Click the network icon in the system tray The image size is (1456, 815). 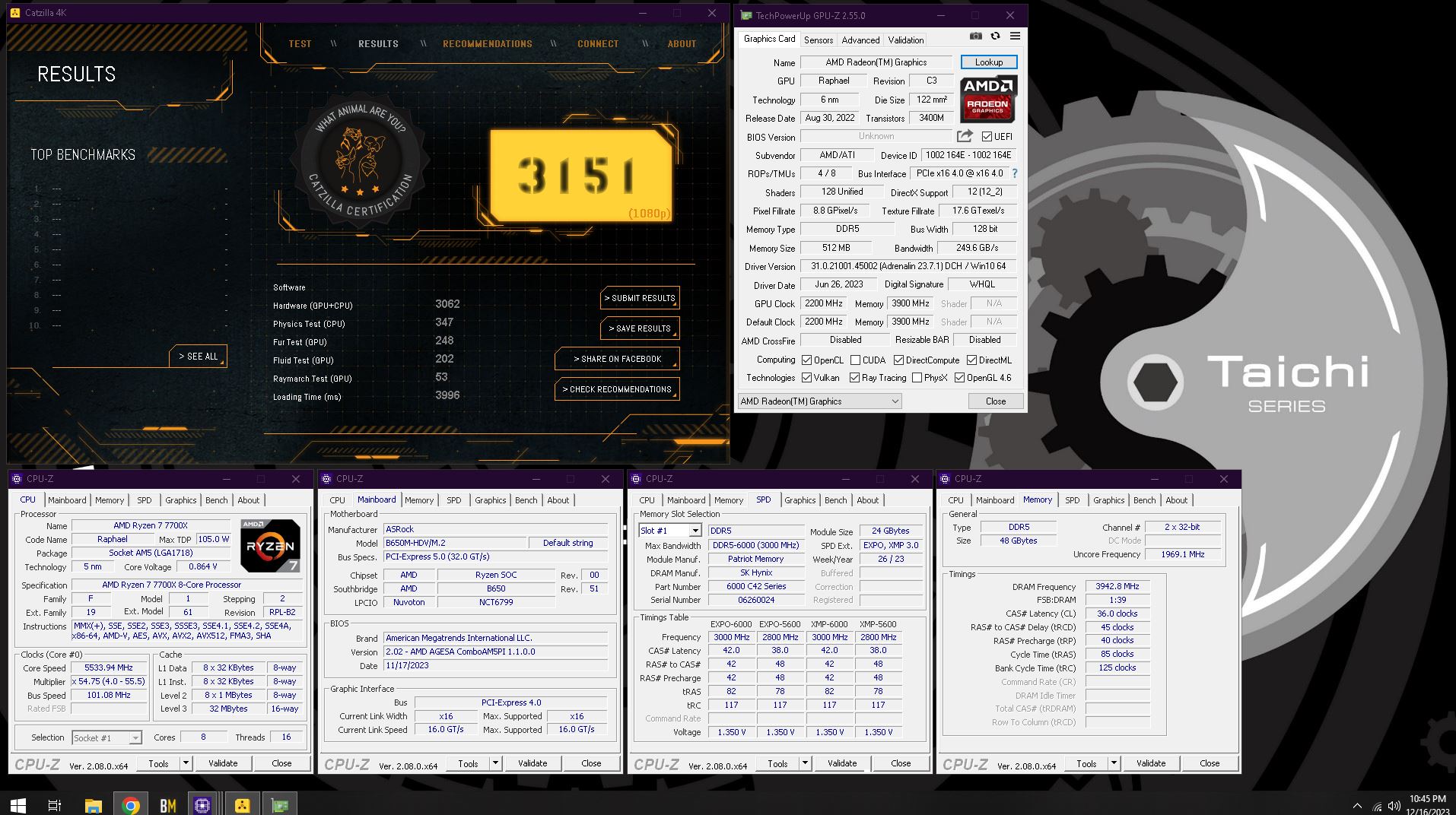click(x=1377, y=806)
